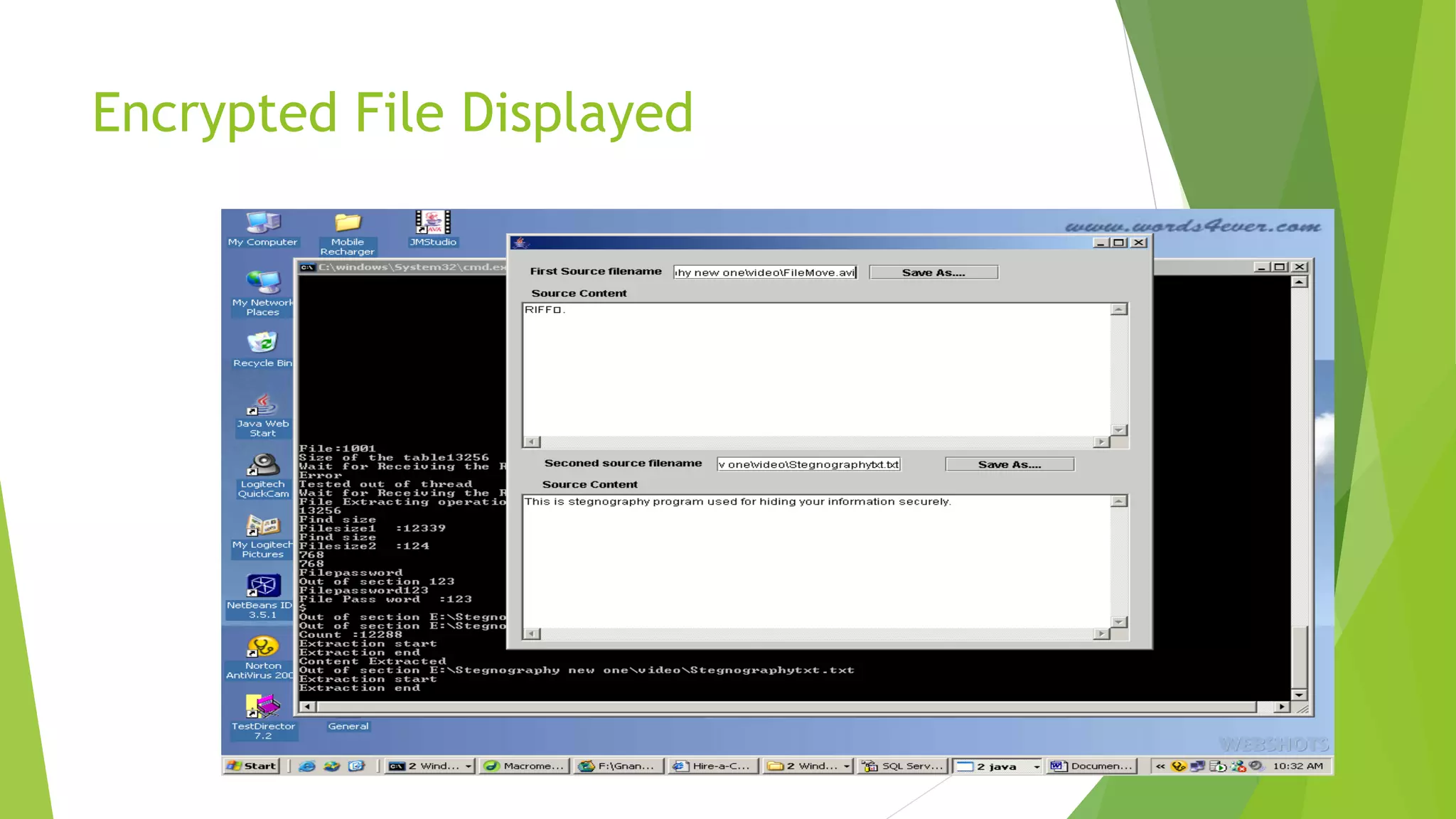
Task: Click the network computers tray icon
Action: (1198, 766)
